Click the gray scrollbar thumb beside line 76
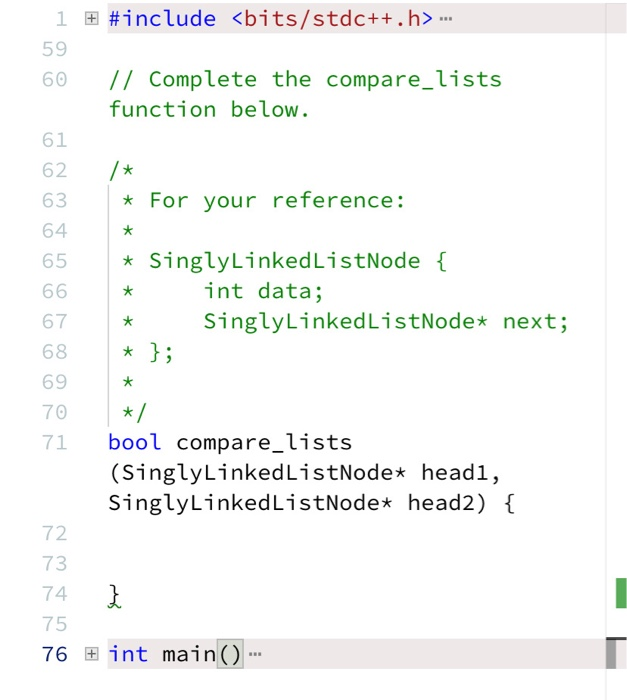 pos(611,654)
